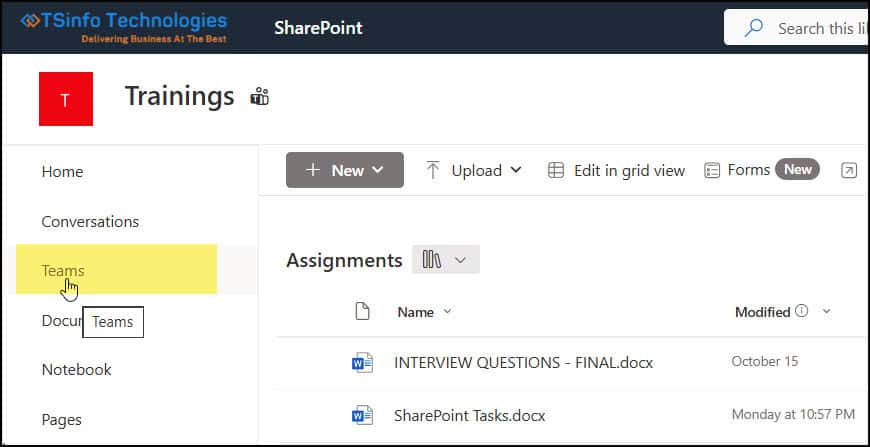Open Conversations in left navigation

(x=90, y=222)
